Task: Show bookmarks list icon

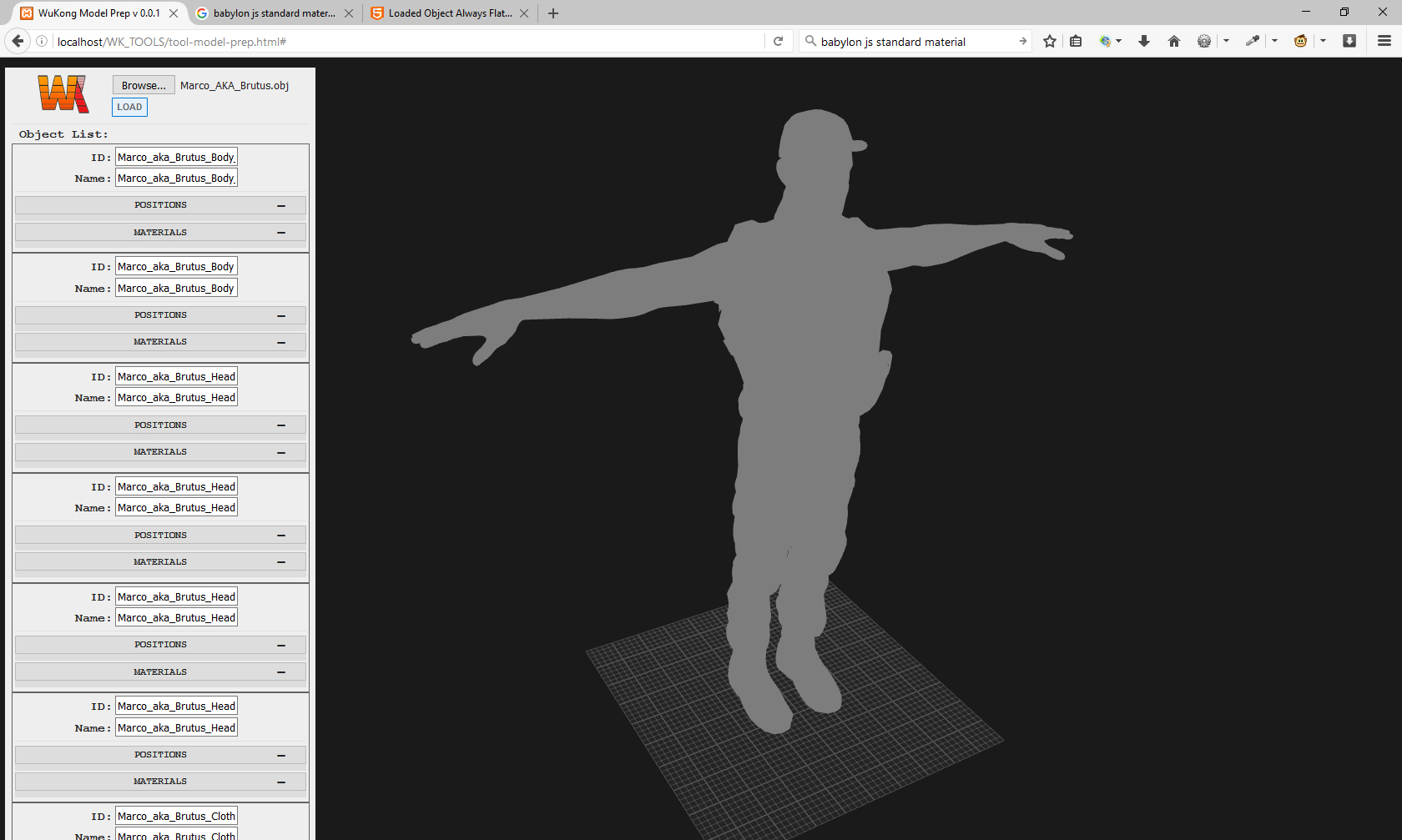Action: [1076, 41]
